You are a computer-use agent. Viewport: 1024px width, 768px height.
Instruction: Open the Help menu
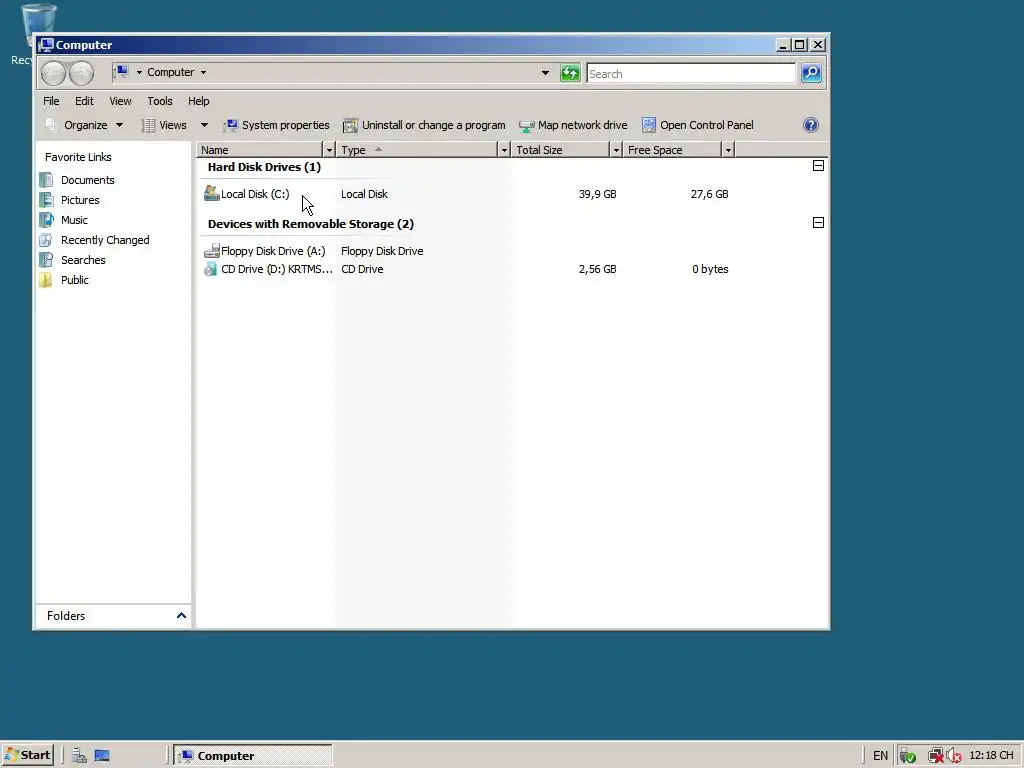(x=199, y=101)
